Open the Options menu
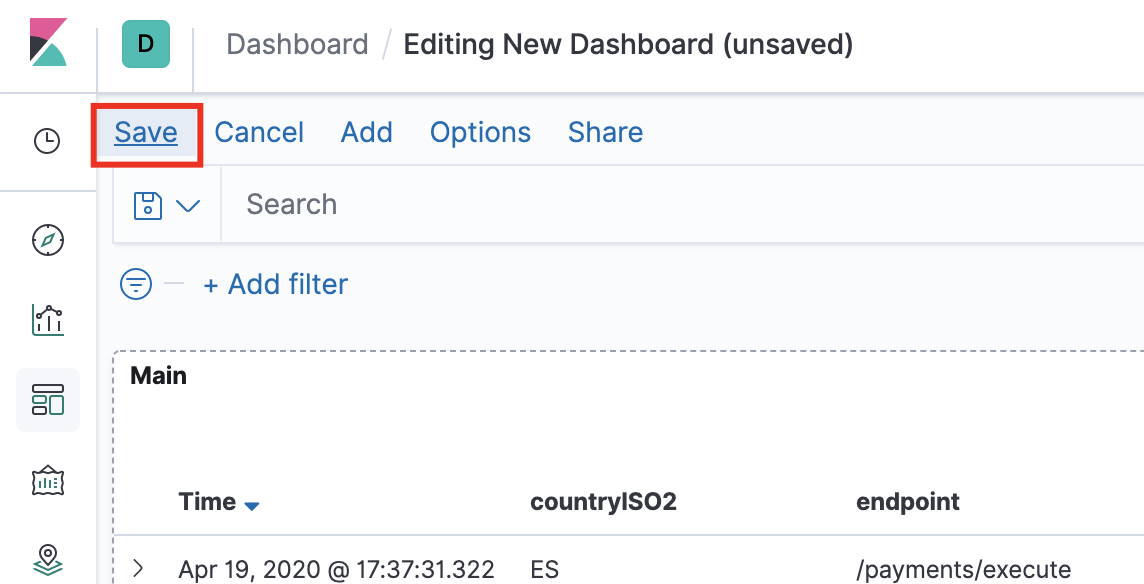Viewport: 1144px width, 584px height. (480, 133)
